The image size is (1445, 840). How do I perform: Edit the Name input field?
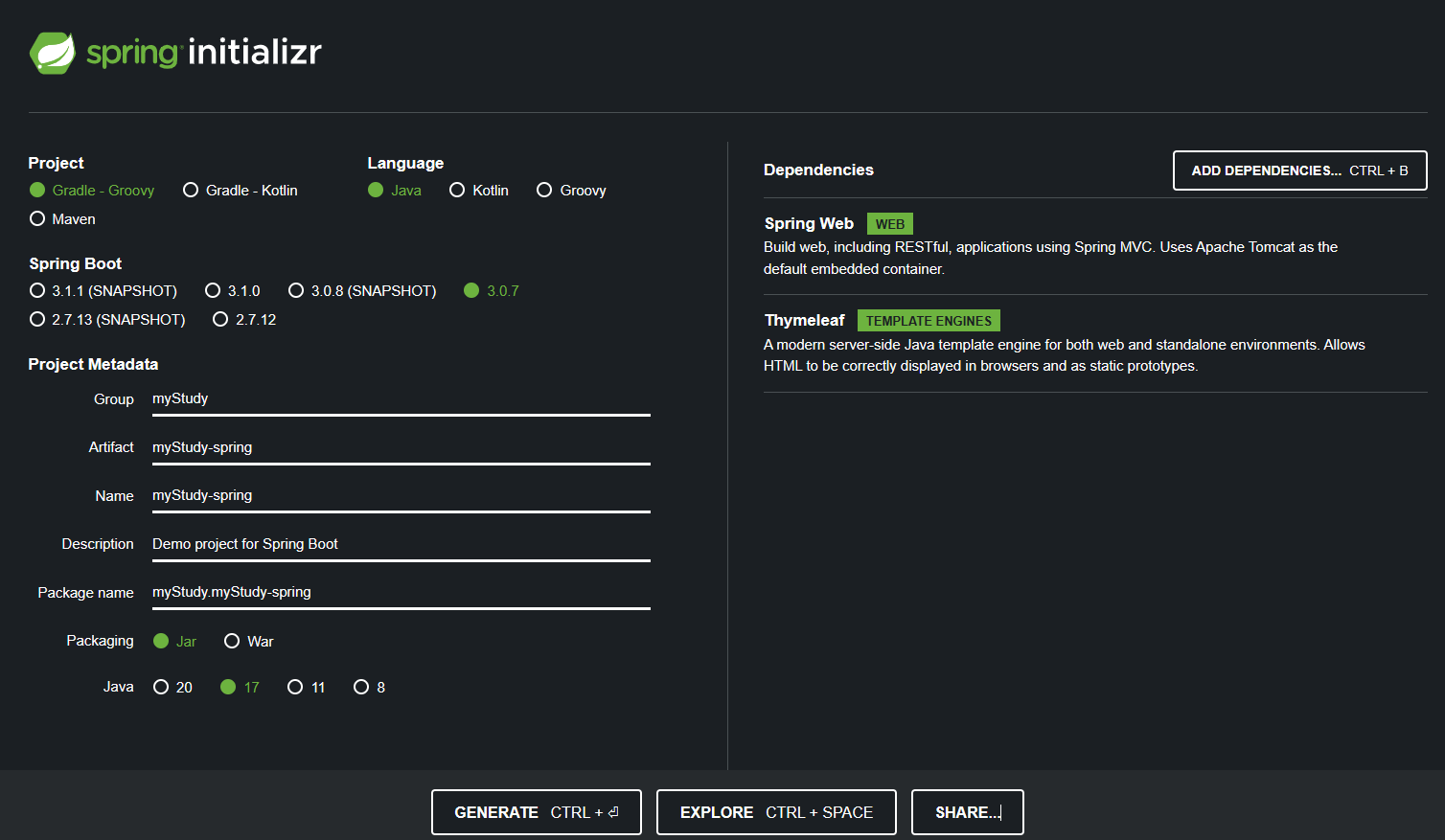pos(401,496)
